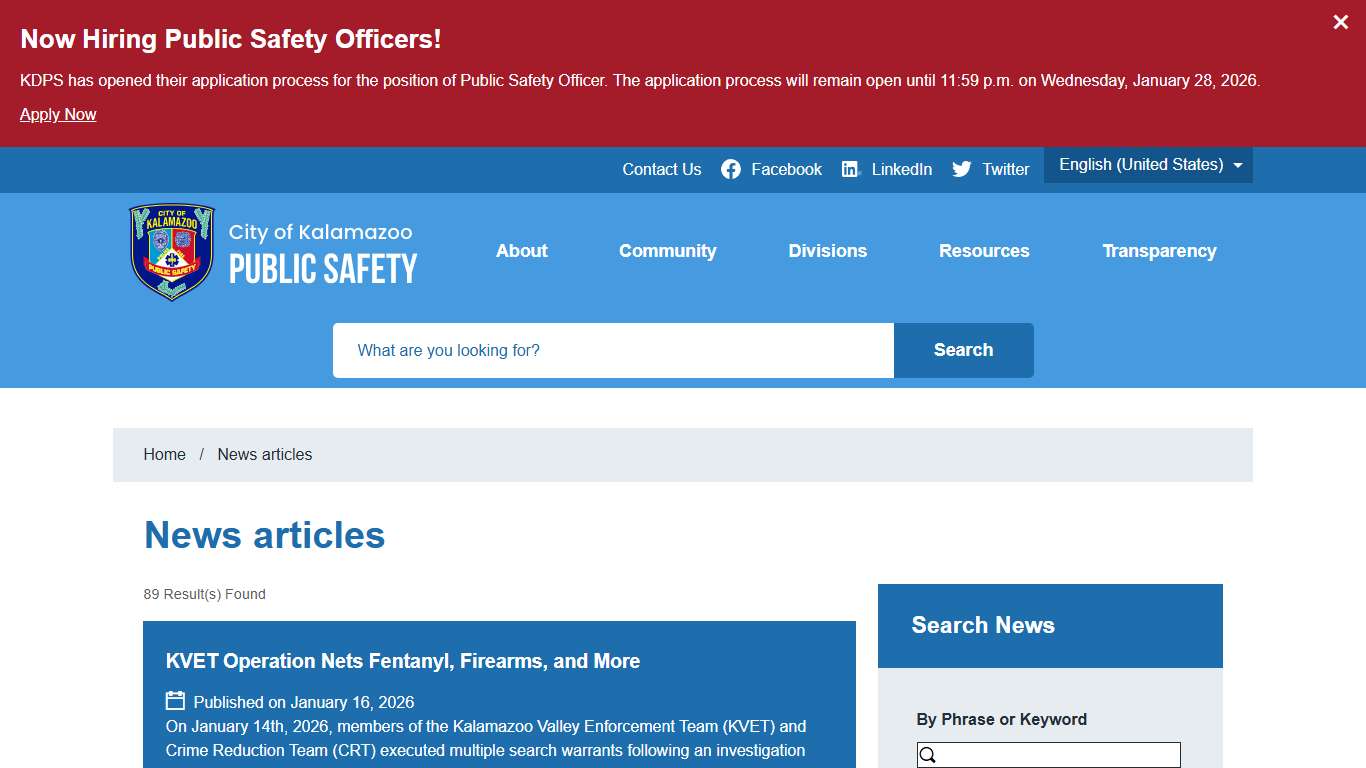This screenshot has height=768, width=1366.
Task: Expand the Divisions navigation menu
Action: pos(827,251)
